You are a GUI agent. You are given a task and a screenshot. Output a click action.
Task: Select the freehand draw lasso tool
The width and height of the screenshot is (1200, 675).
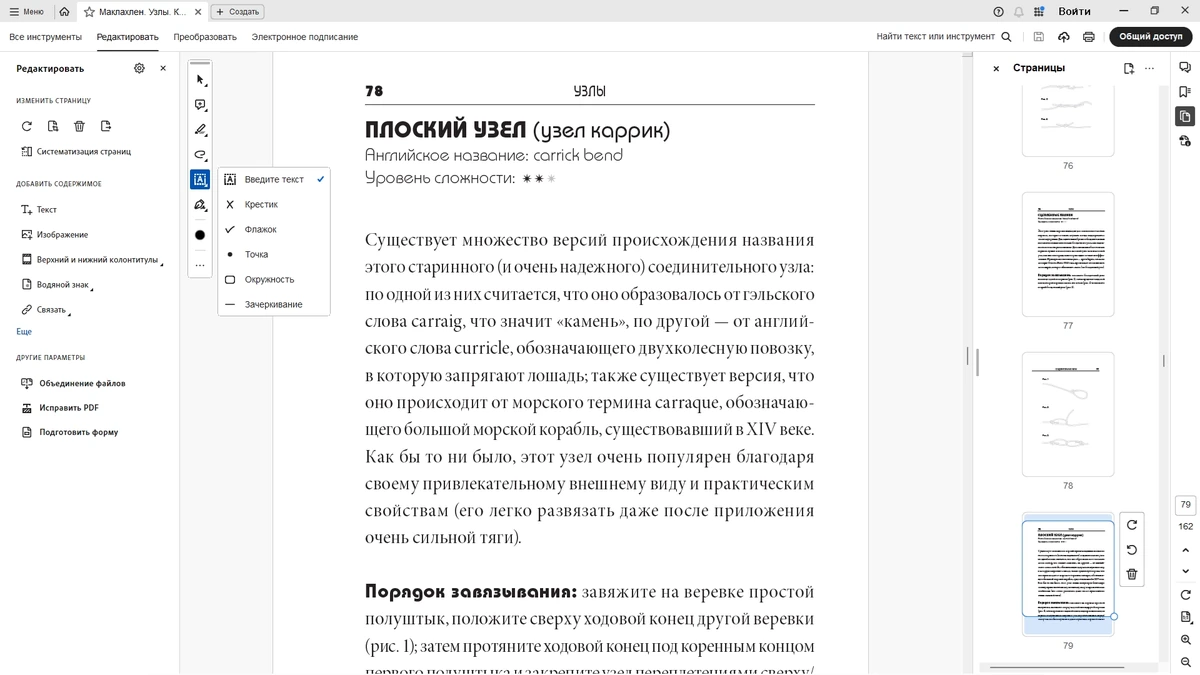click(x=200, y=155)
